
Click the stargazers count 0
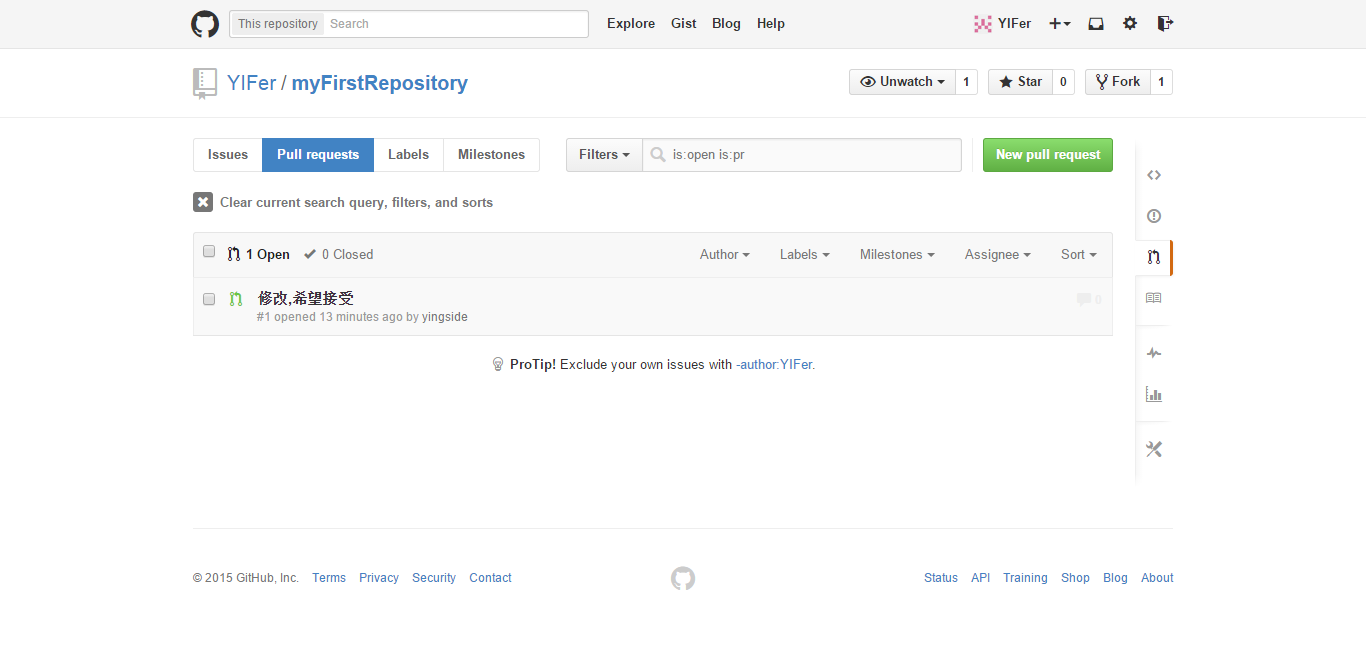[1063, 82]
